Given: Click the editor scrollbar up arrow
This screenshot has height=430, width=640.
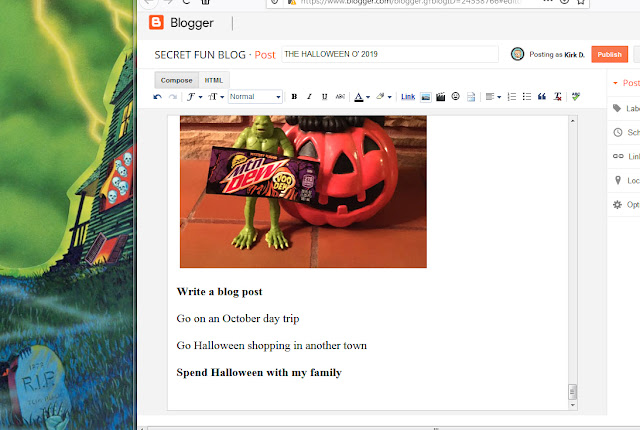Looking at the screenshot, I should 573,121.
